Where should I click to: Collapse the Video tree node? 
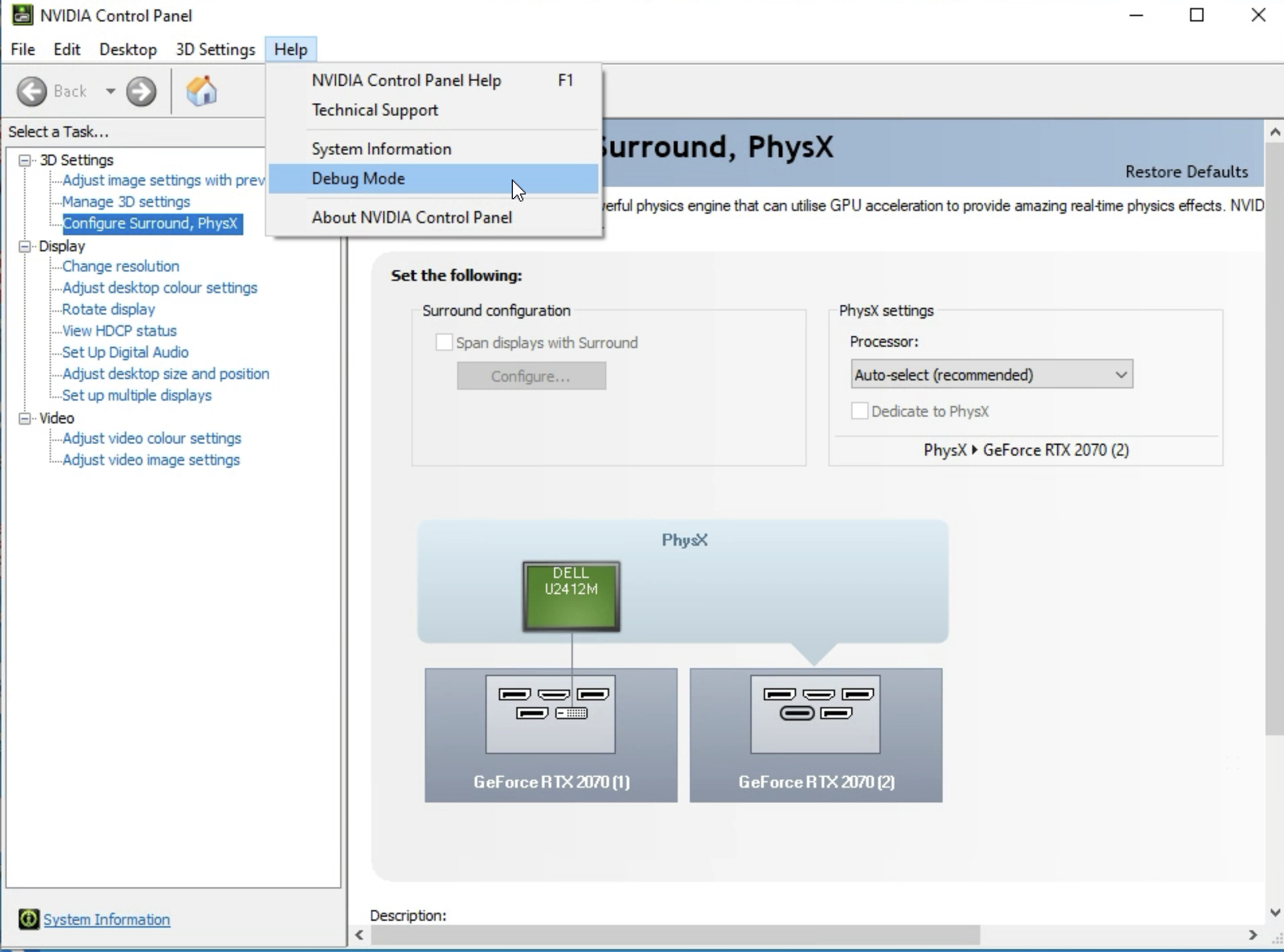pos(24,418)
